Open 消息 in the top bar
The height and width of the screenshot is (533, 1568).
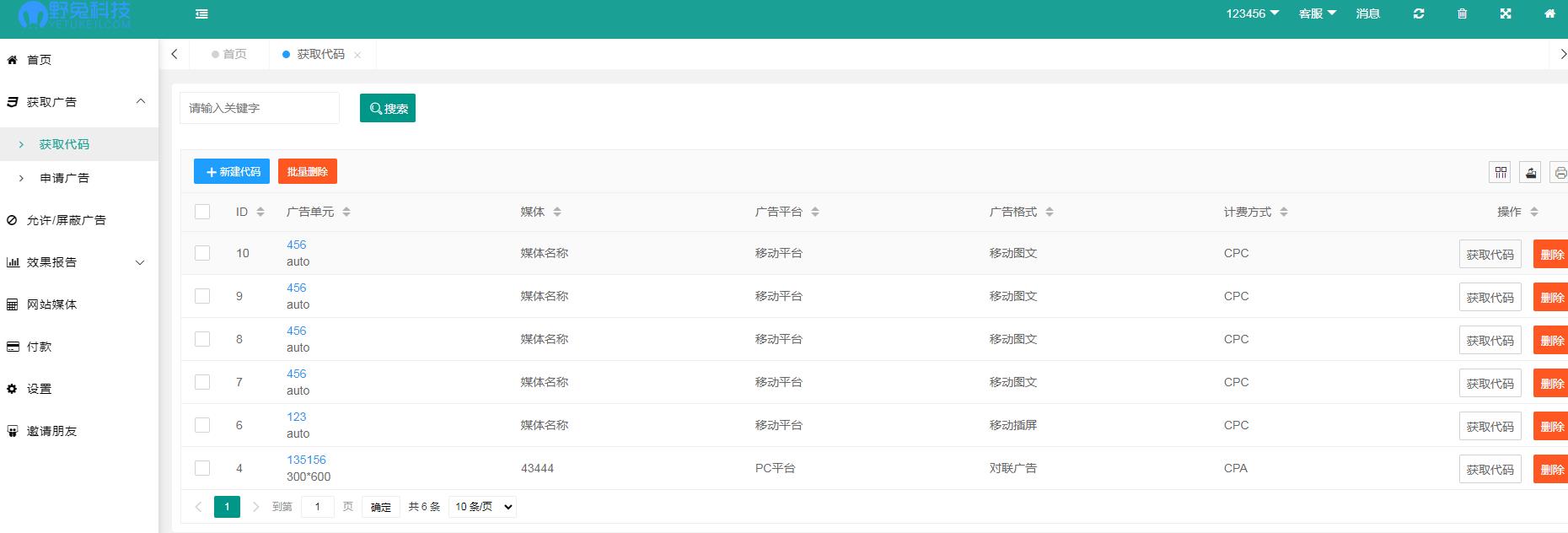1367,13
